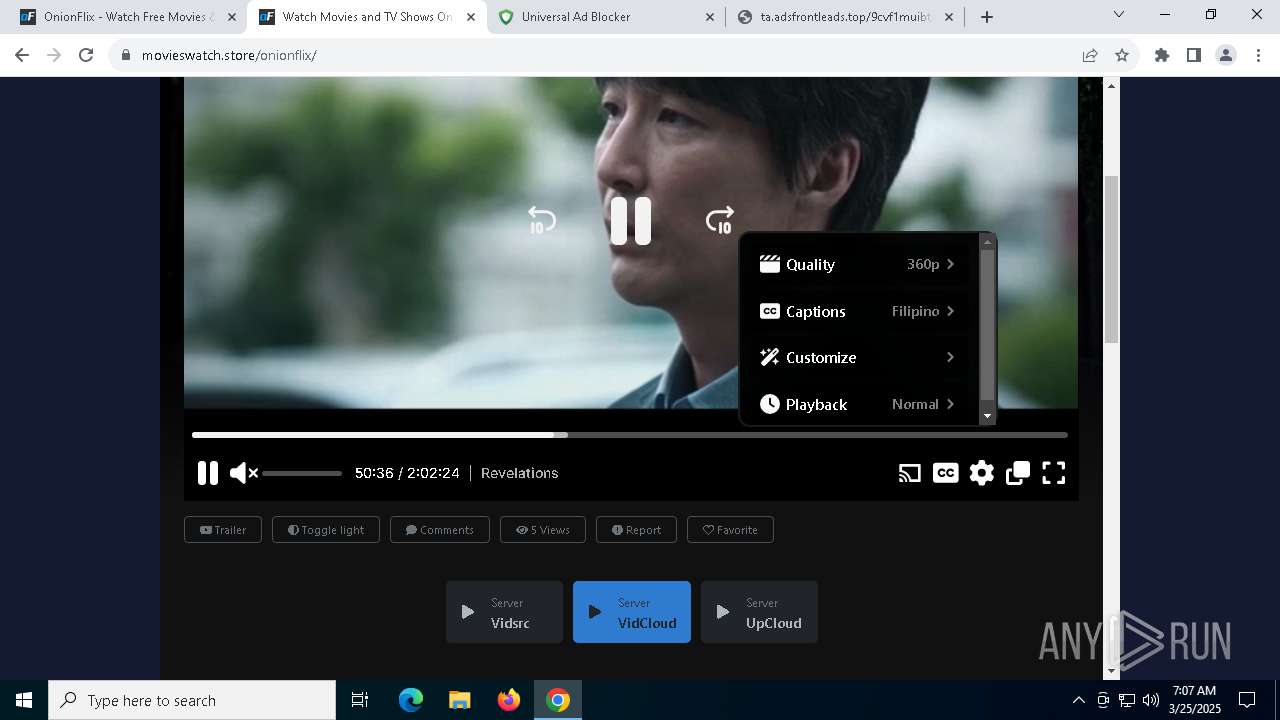Open the notification center icon

point(1247,700)
